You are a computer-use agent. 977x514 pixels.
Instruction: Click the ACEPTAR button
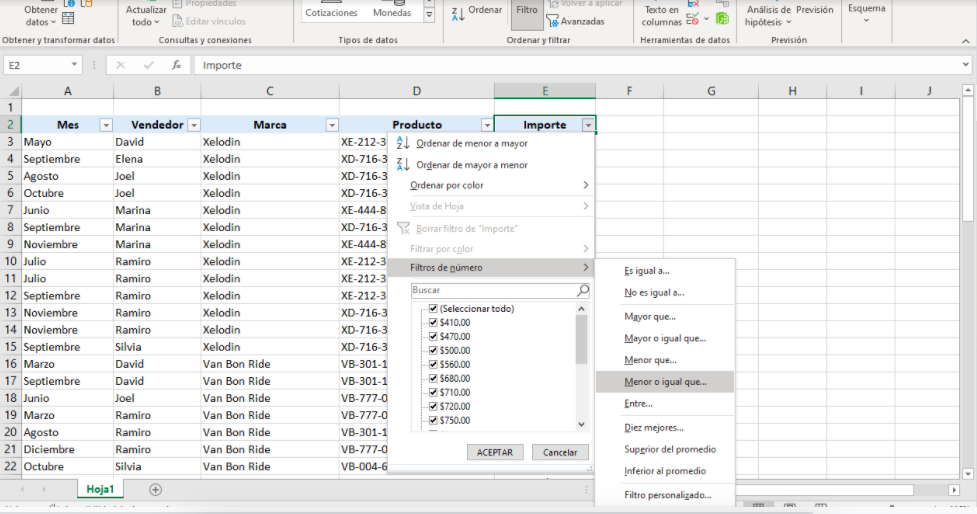point(495,452)
